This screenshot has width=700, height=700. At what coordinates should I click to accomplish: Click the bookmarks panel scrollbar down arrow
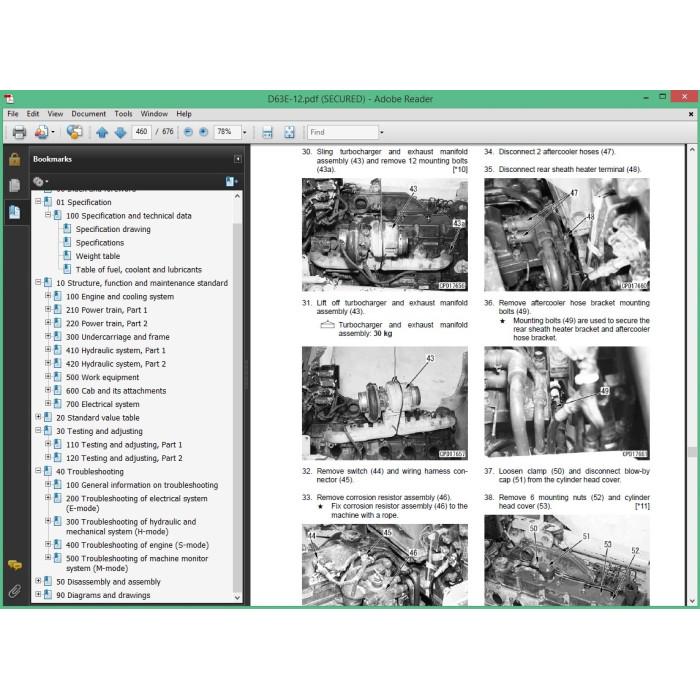[238, 597]
